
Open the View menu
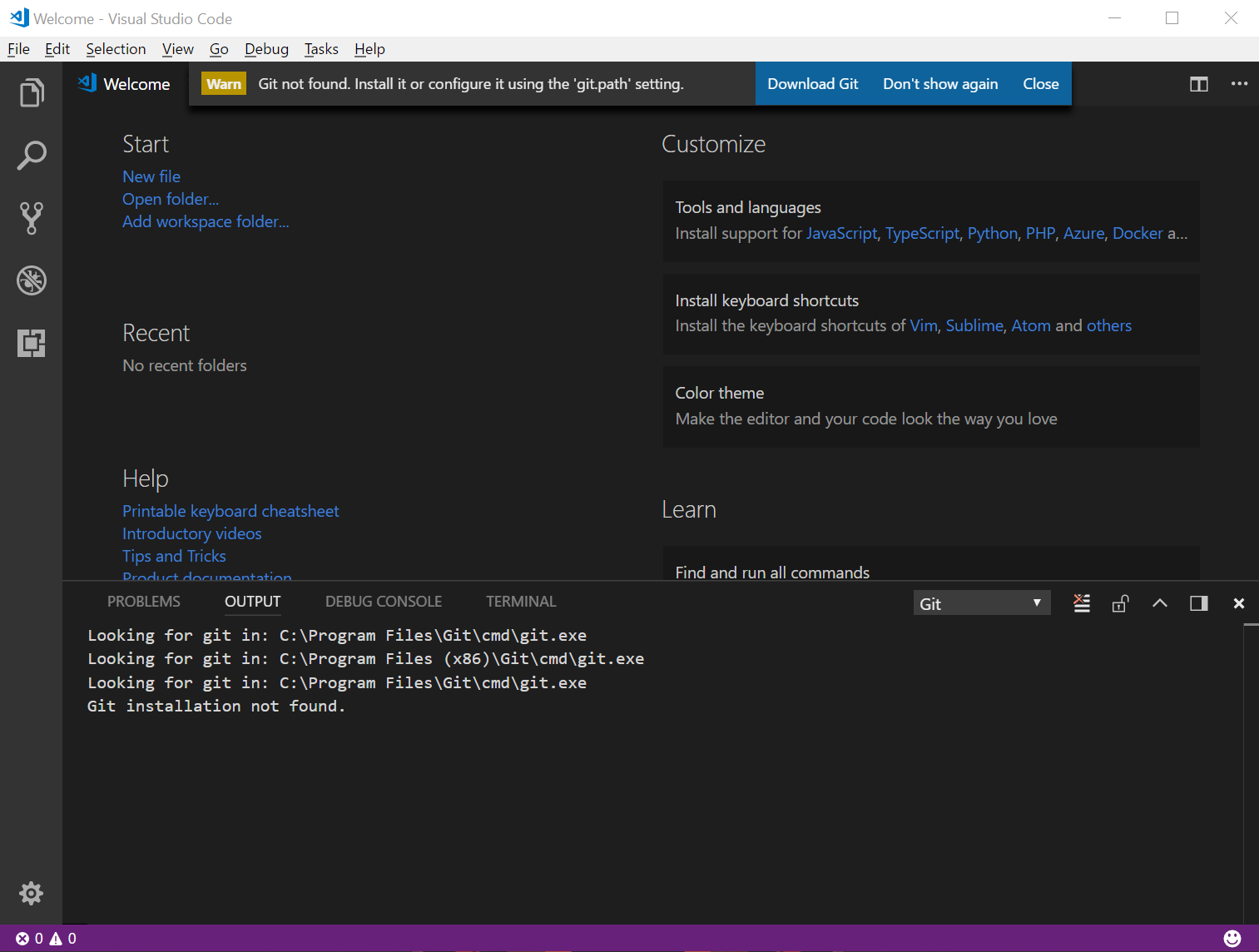(178, 49)
